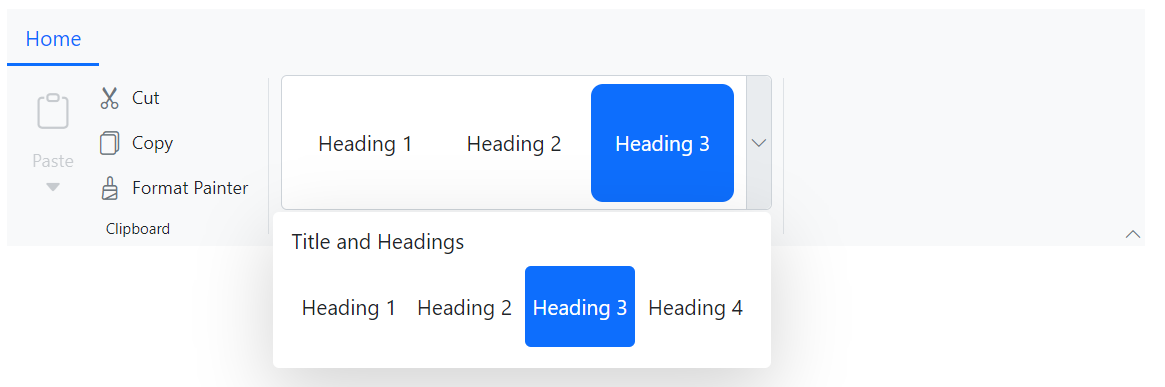The image size is (1165, 387).
Task: Click the Cut scissors icon
Action: pos(109,98)
